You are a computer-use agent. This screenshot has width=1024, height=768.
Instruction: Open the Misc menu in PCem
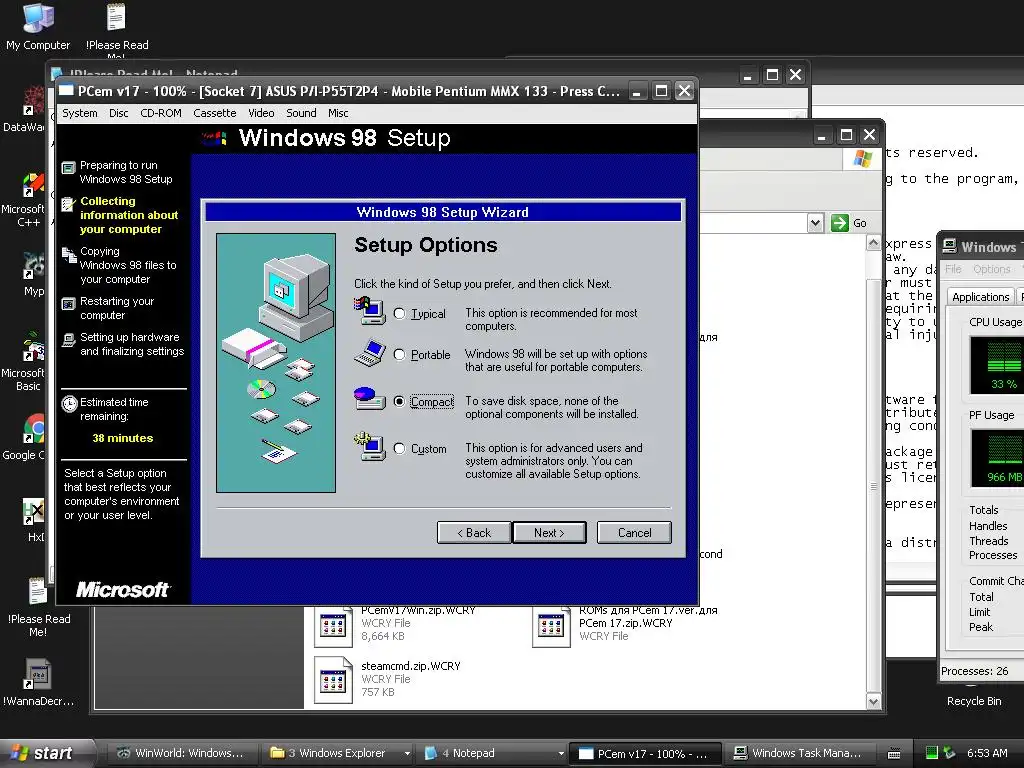338,113
